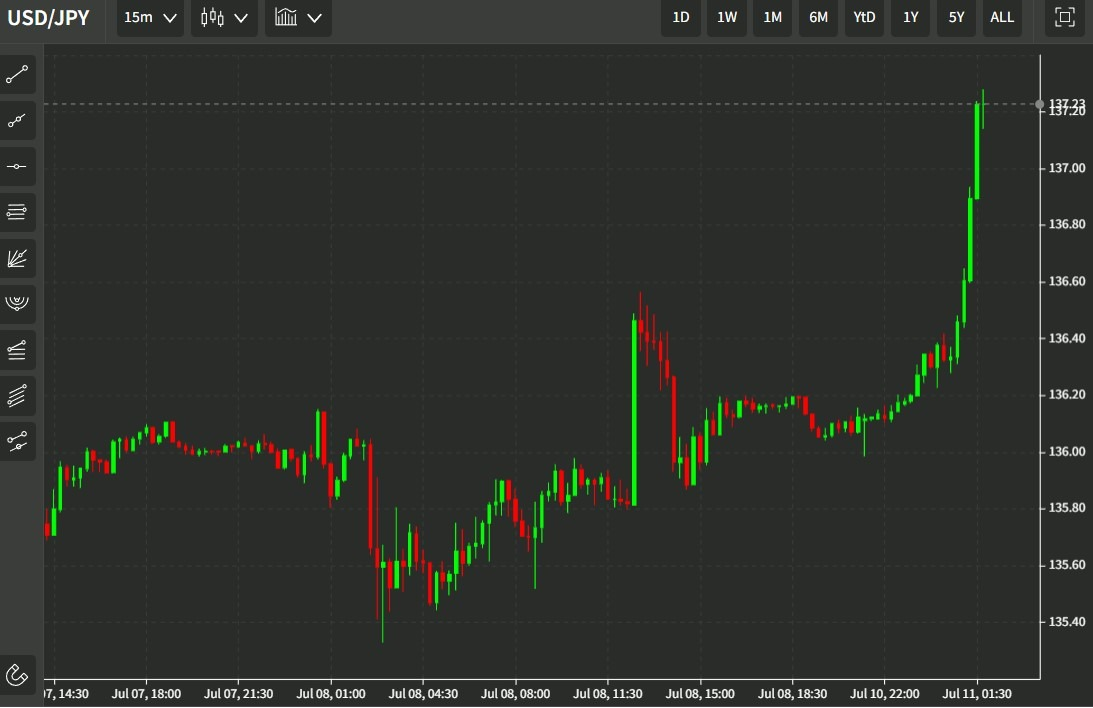Image resolution: width=1093 pixels, height=708 pixels.
Task: Show the 1D range
Action: click(x=681, y=17)
